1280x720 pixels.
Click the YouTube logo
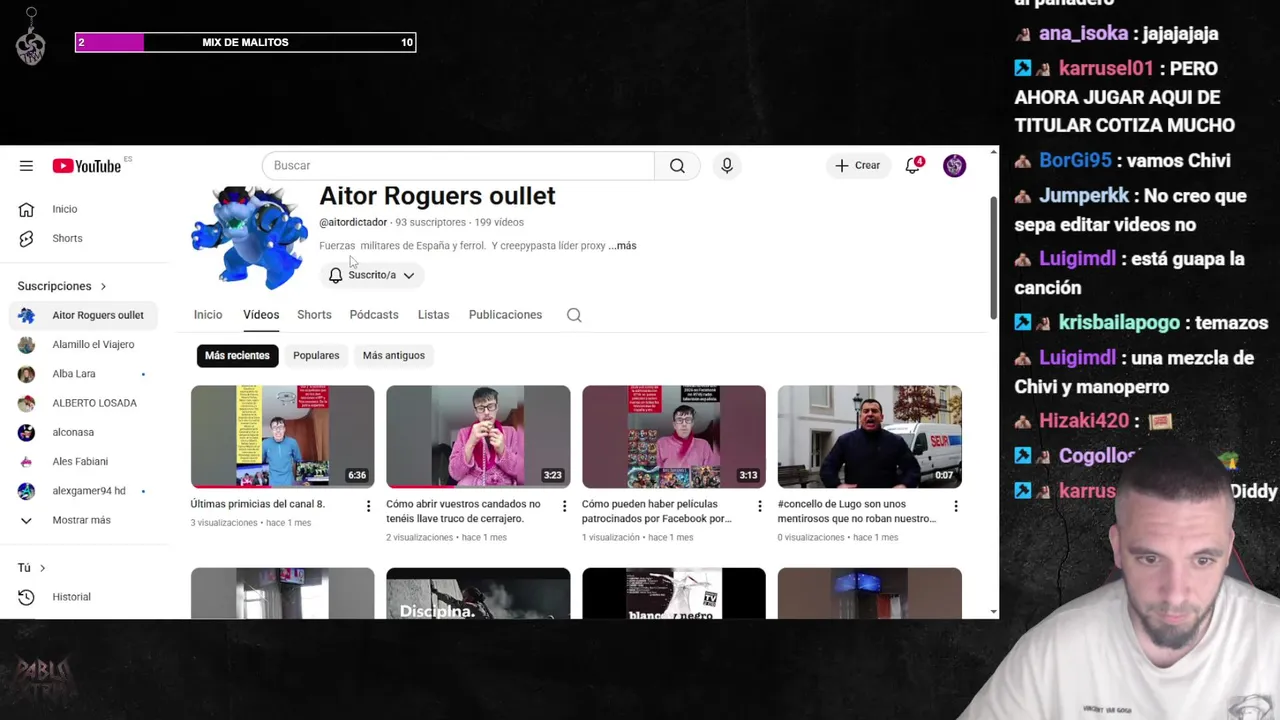(x=87, y=166)
